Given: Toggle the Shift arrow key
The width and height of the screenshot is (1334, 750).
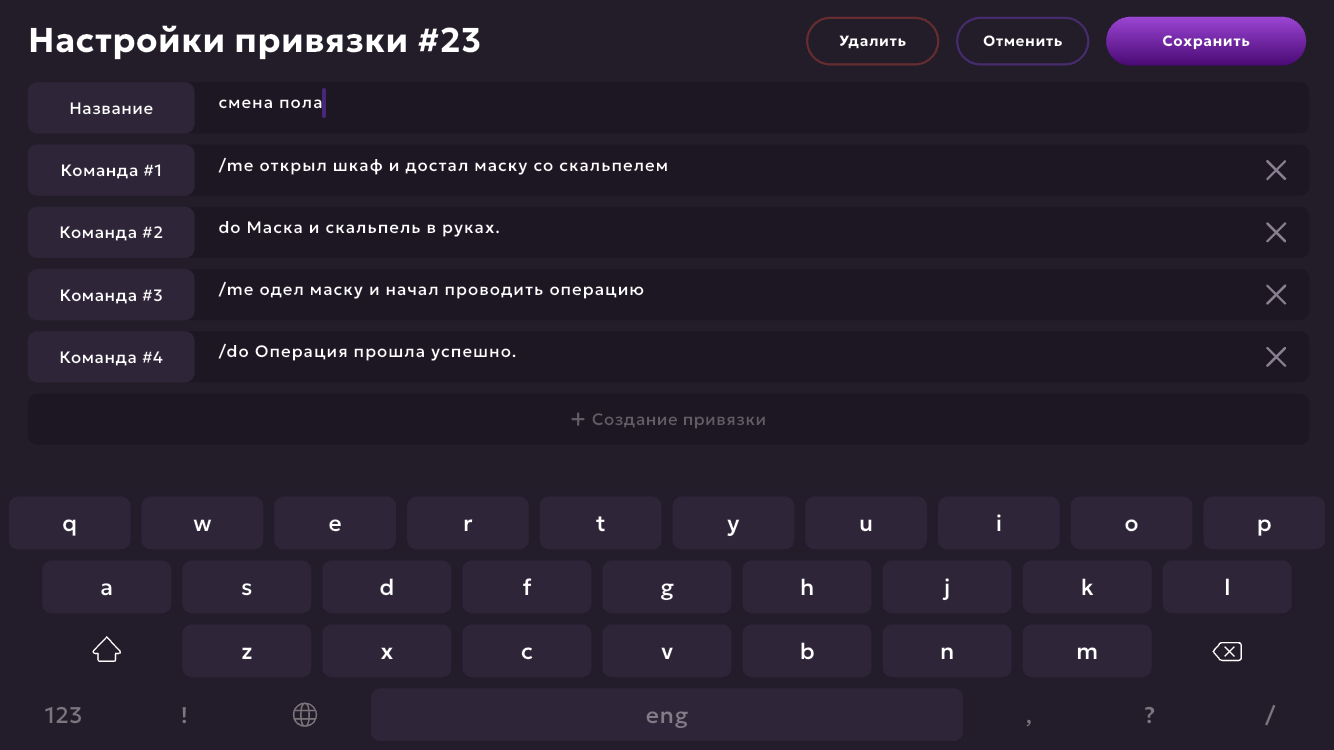Looking at the screenshot, I should tap(106, 651).
